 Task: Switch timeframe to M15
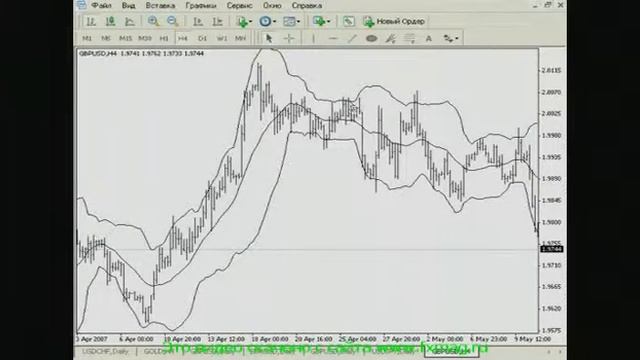tap(125, 38)
